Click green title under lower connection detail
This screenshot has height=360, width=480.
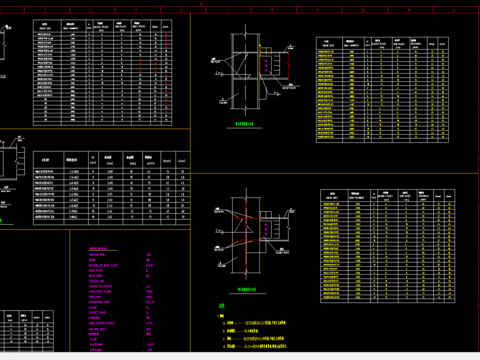(247, 289)
